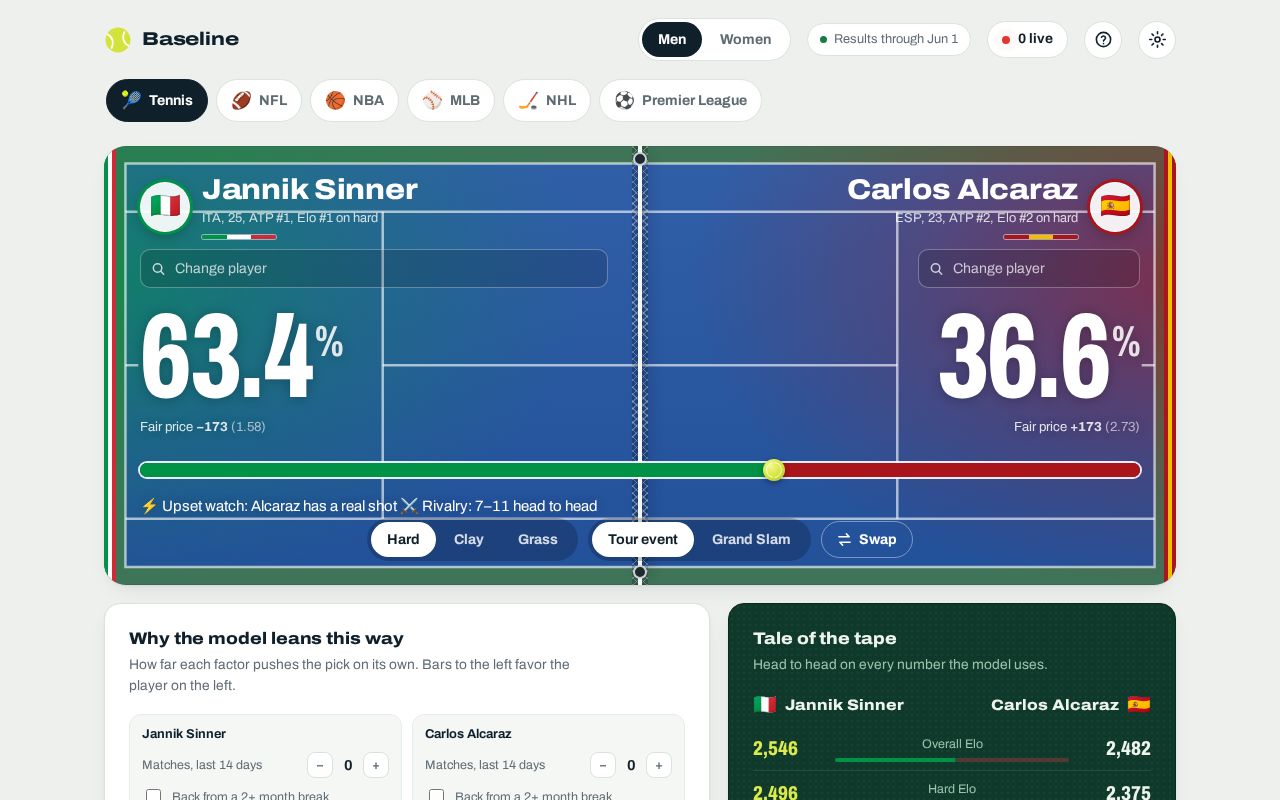The image size is (1280, 800).
Task: Check Sinner's back from break checkbox
Action: point(154,795)
